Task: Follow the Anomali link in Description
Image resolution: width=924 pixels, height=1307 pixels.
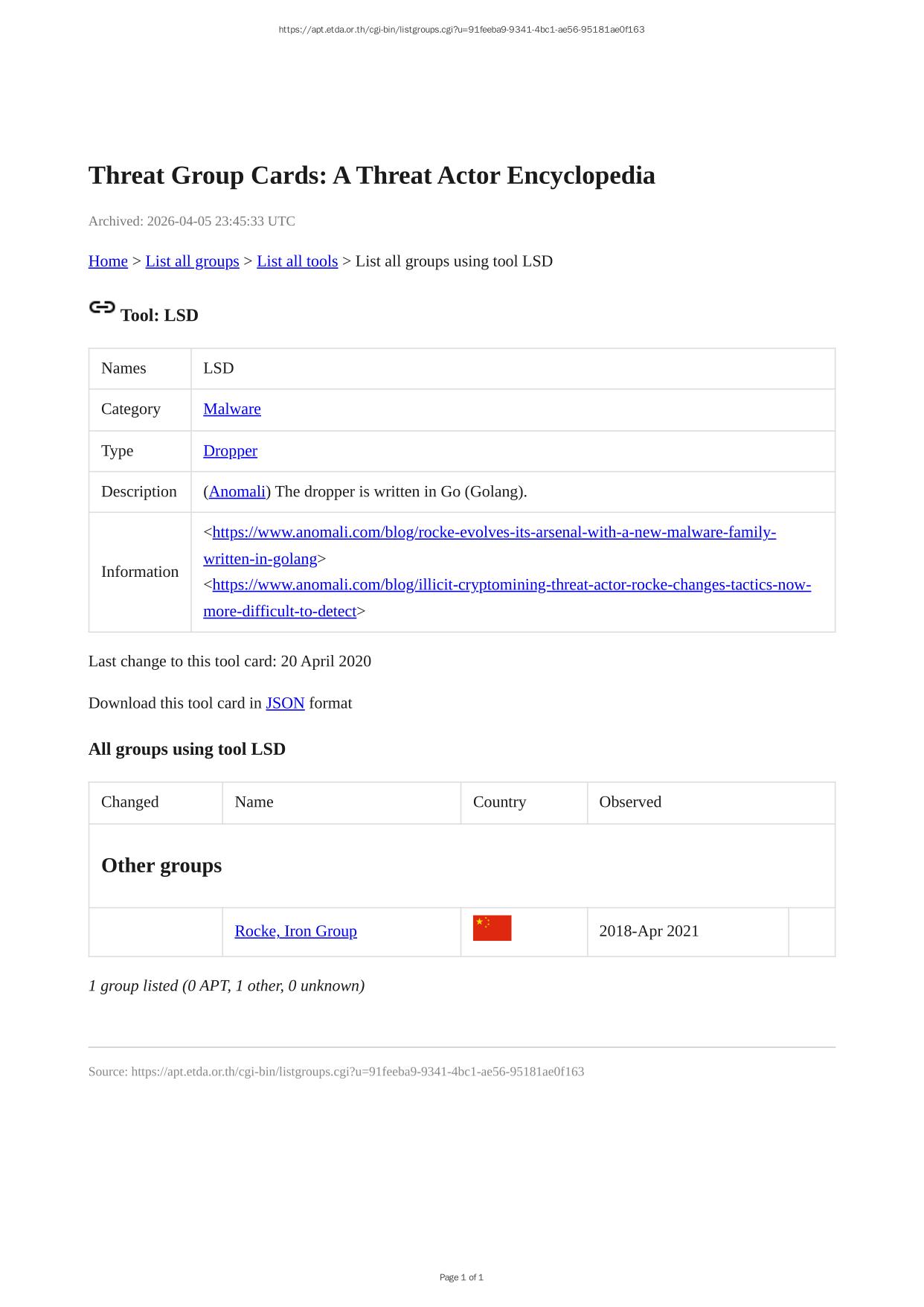Action: (x=237, y=492)
